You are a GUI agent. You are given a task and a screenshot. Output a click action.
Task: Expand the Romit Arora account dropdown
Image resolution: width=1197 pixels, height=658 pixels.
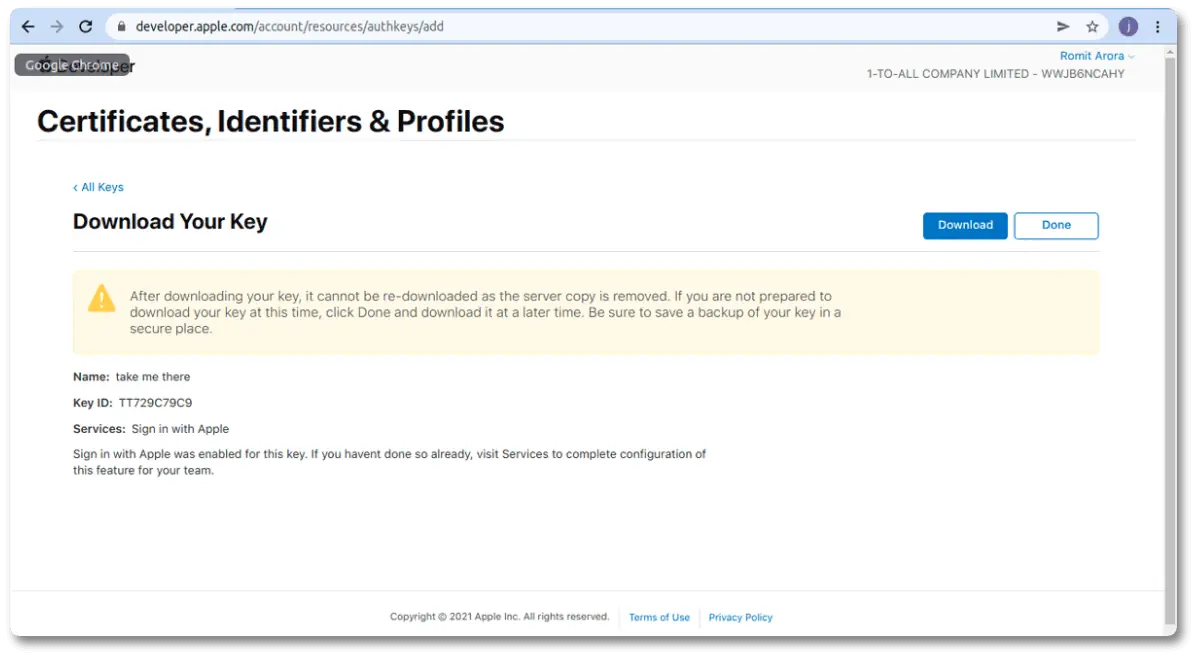[1097, 56]
